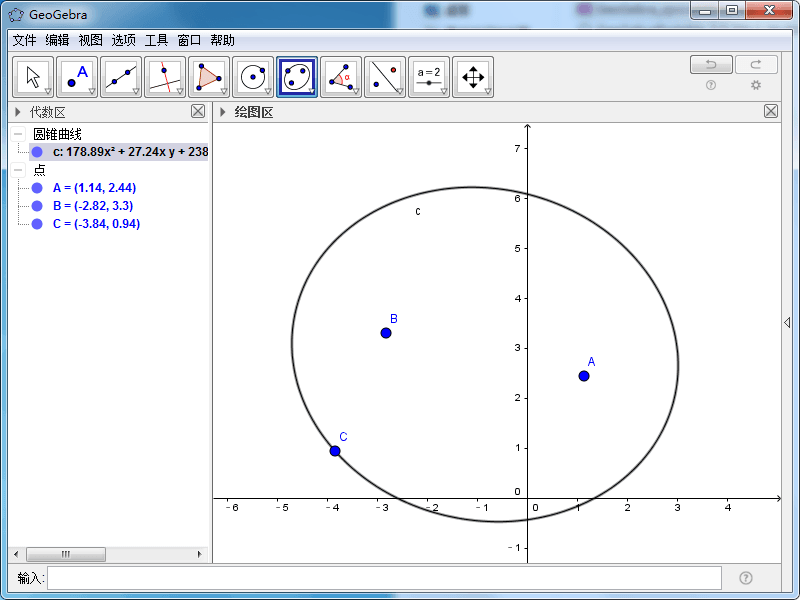Collapse the 圆锥曲线 tree group
800x600 pixels.
pyautogui.click(x=19, y=134)
